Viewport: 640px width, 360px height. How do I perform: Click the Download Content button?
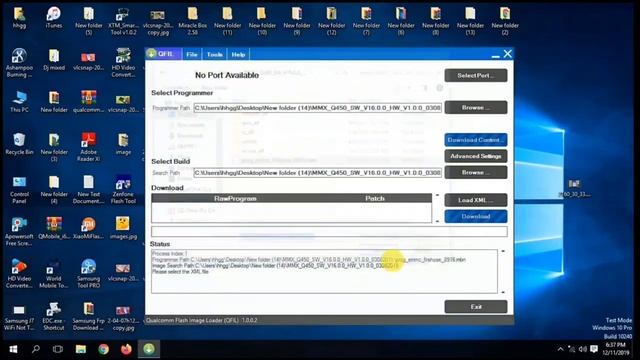(x=476, y=140)
